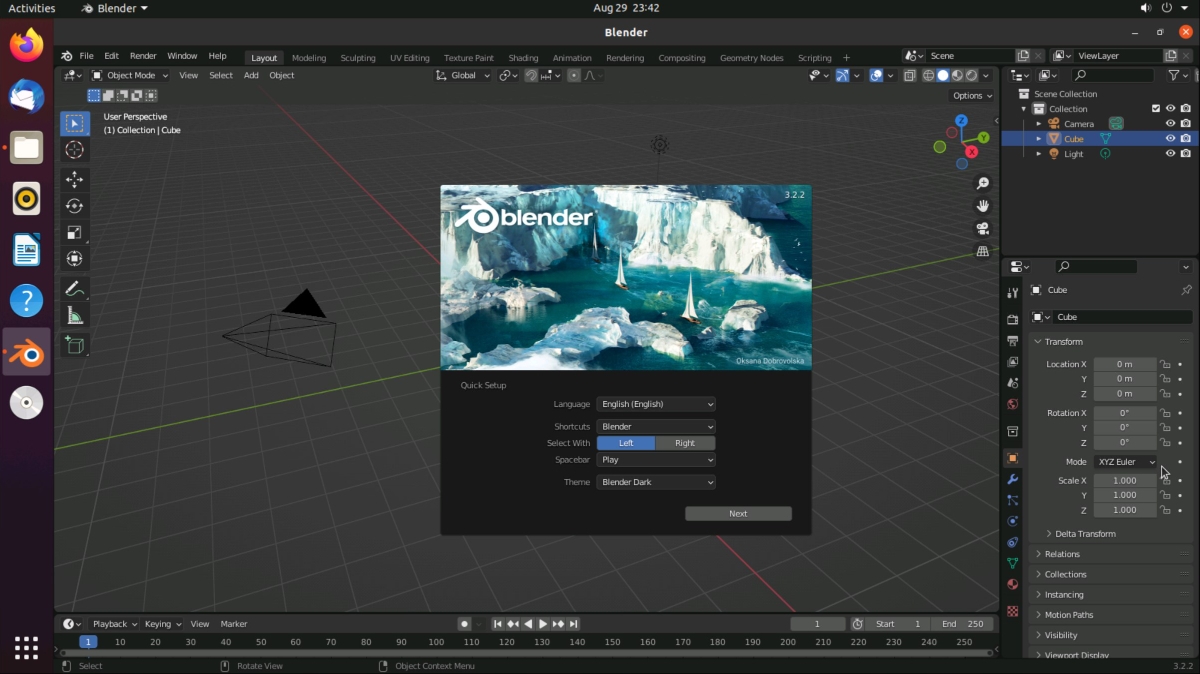Switch perspective/orthographic grid icon
The width and height of the screenshot is (1200, 674).
(x=983, y=251)
